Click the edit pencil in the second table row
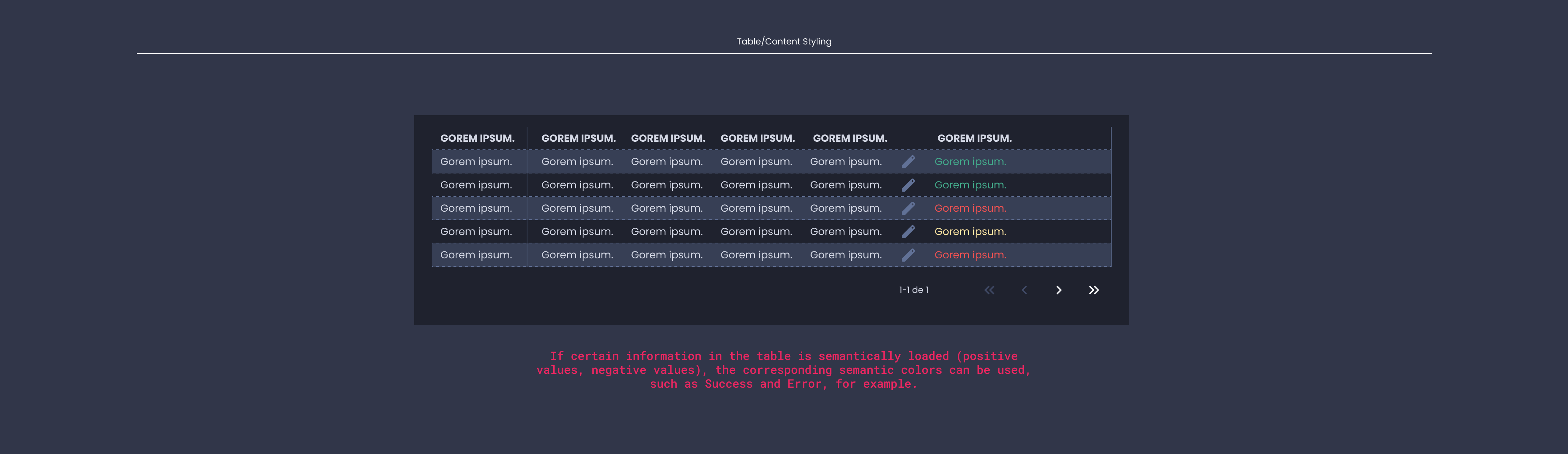The image size is (1568, 454). [x=908, y=185]
